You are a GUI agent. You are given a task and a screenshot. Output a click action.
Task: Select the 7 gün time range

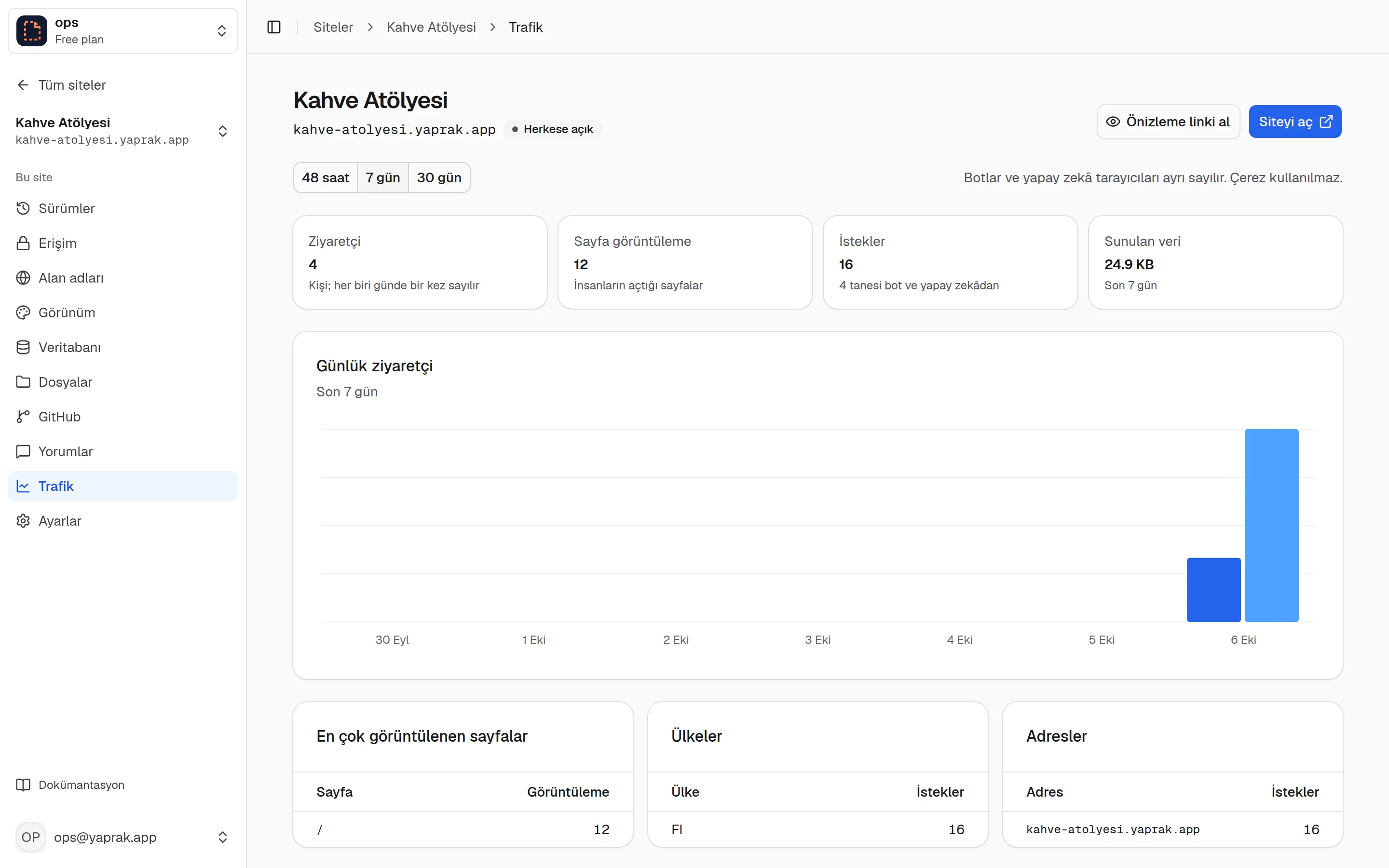tap(383, 177)
